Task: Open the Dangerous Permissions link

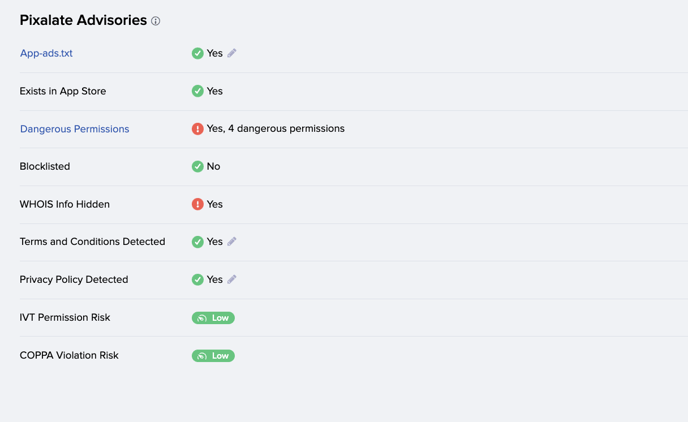Action: pos(75,129)
